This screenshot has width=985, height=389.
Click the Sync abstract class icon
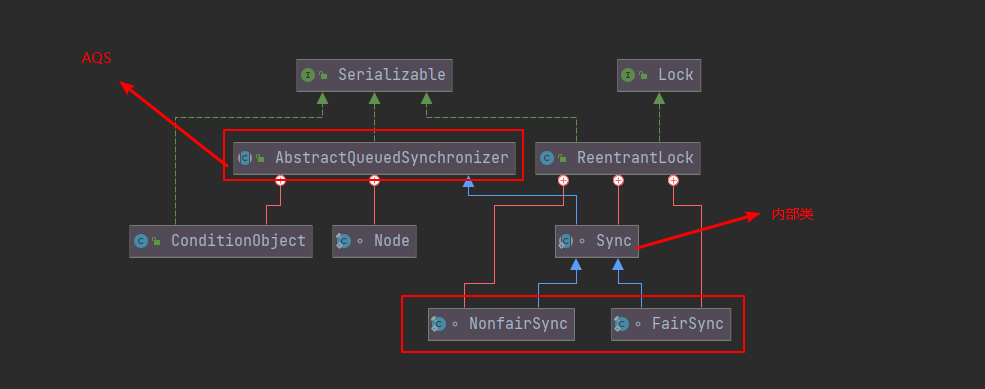pyautogui.click(x=566, y=241)
